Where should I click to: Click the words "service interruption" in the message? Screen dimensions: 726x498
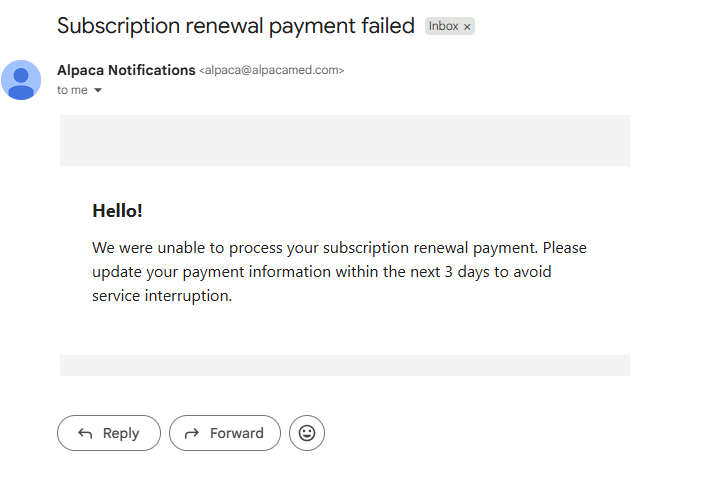[x=162, y=296]
